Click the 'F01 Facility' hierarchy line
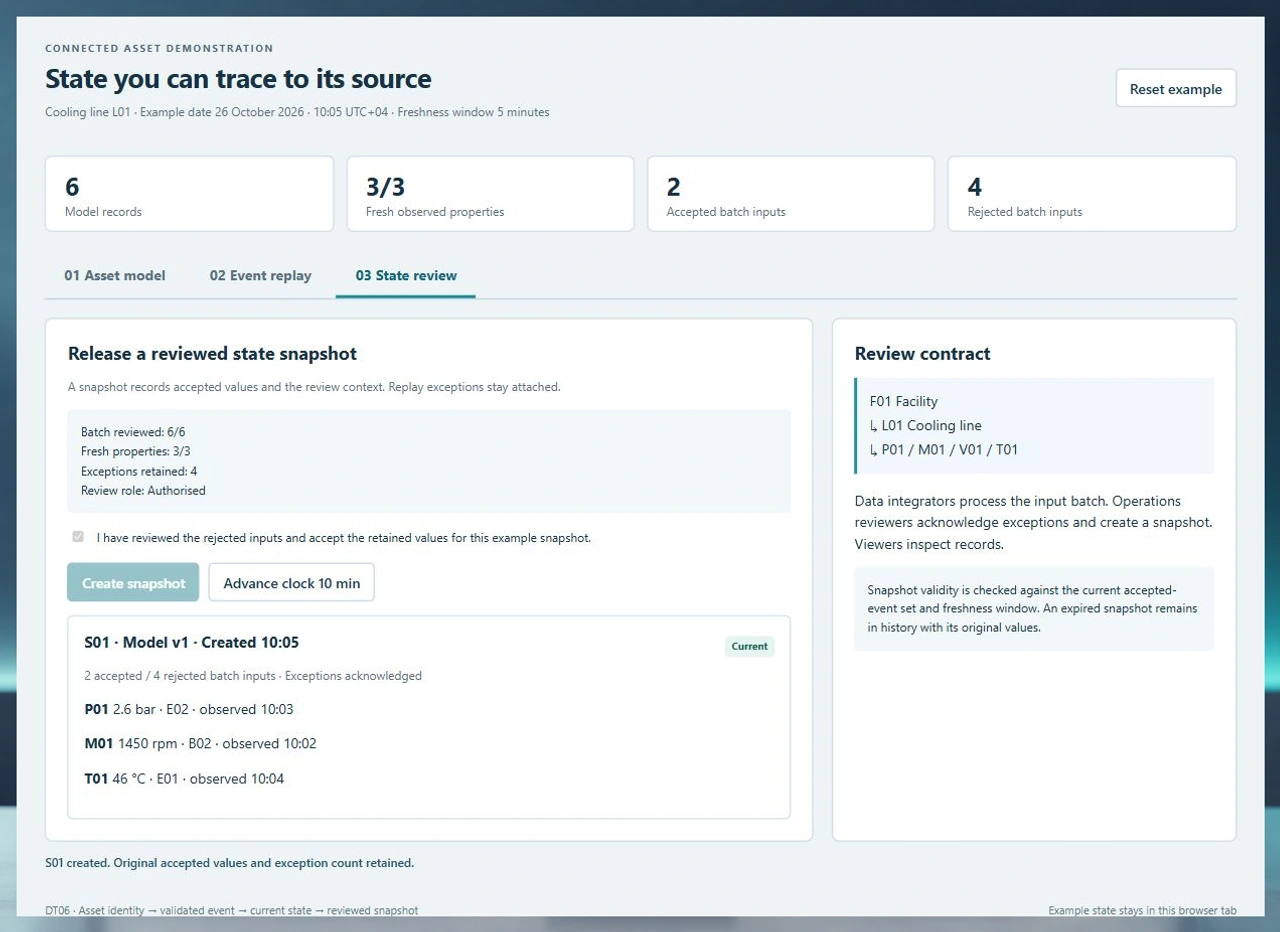This screenshot has width=1280, height=932. [904, 401]
